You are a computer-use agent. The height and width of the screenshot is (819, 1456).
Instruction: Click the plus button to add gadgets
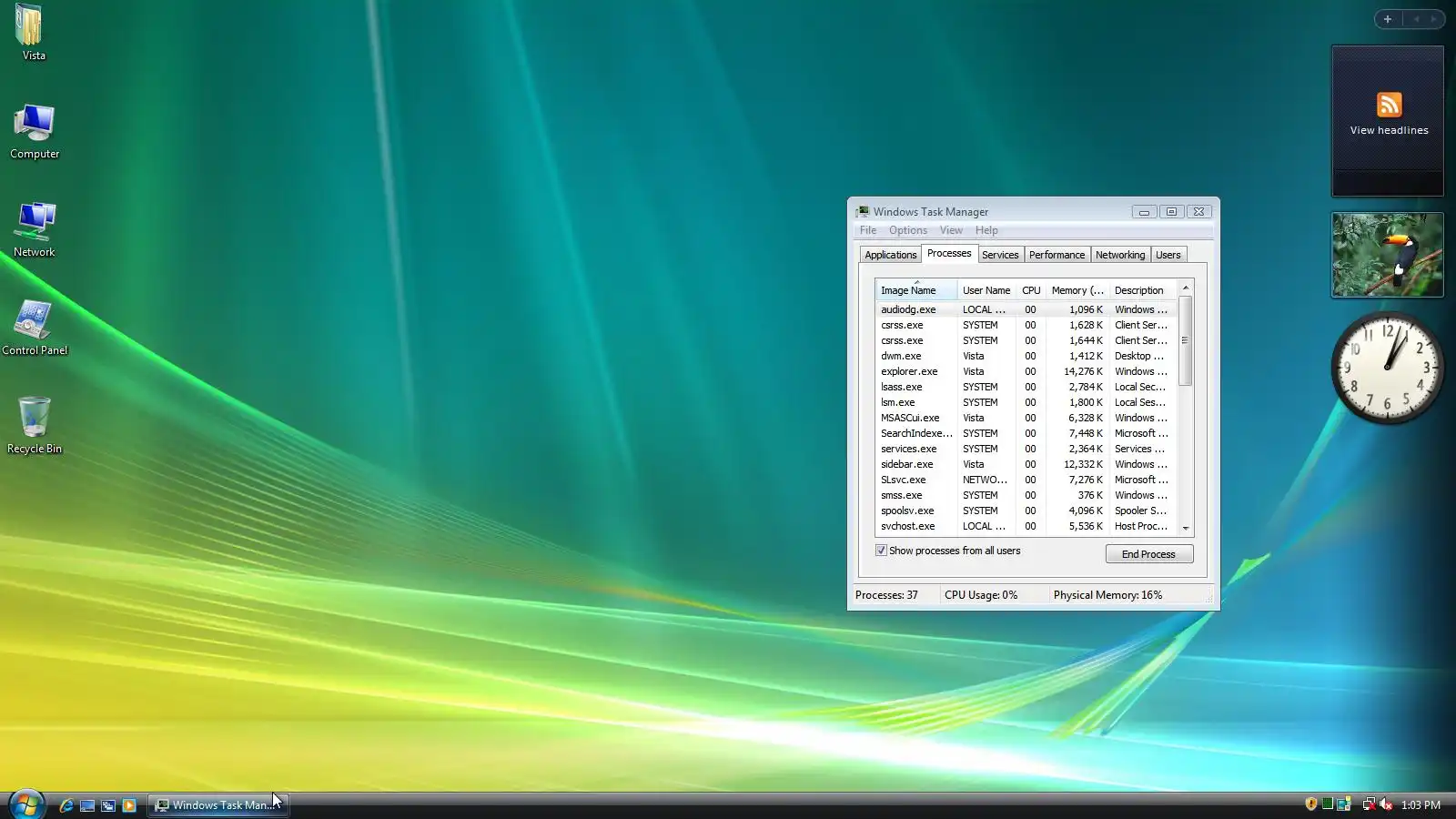coord(1388,19)
